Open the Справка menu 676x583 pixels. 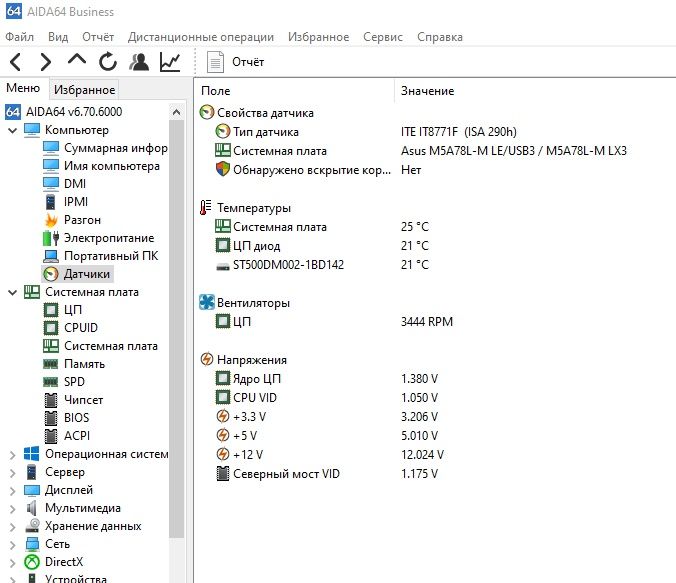click(440, 37)
